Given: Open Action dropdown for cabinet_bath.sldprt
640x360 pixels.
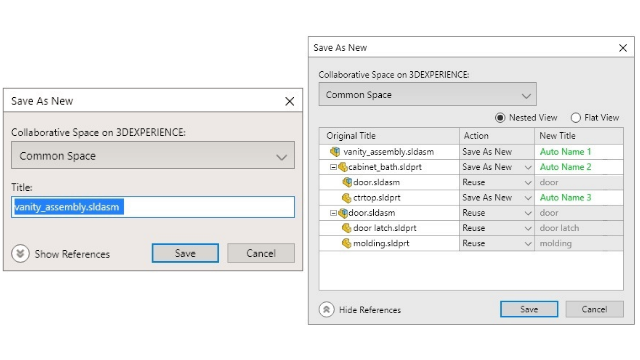Looking at the screenshot, I should click(528, 167).
